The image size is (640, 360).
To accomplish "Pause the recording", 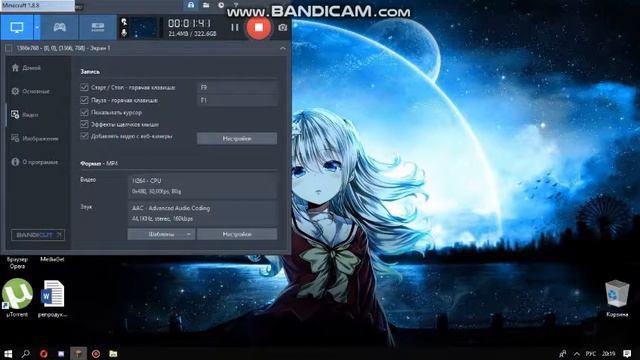I will point(235,27).
